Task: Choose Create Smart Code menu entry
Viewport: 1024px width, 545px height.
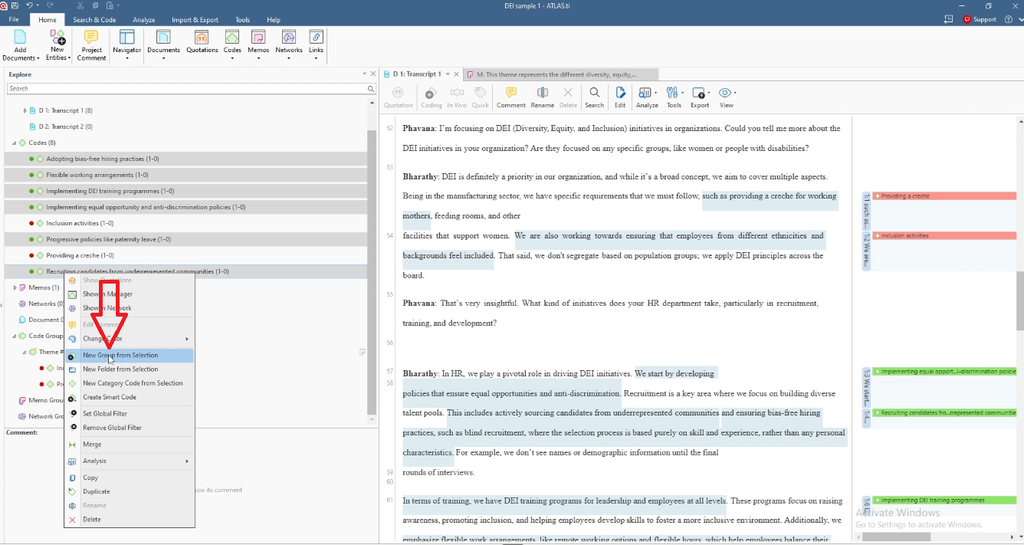Action: tap(129, 397)
